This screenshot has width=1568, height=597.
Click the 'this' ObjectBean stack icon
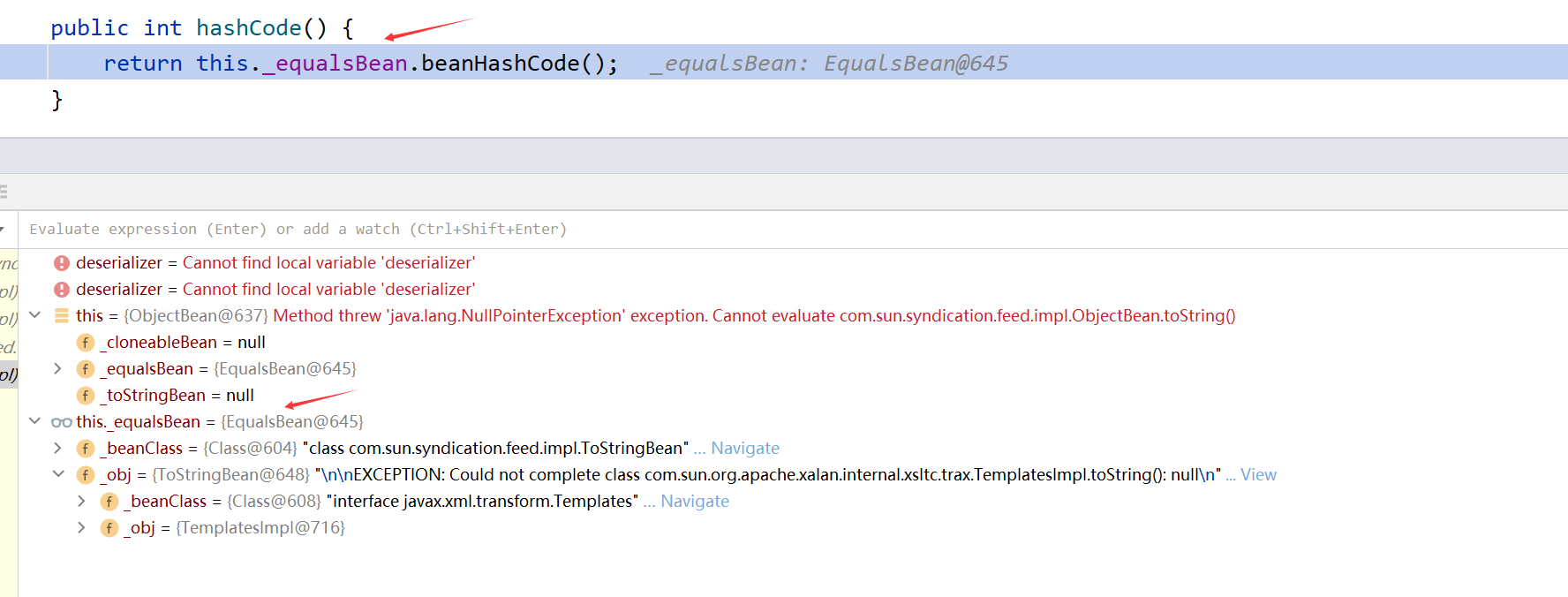(62, 315)
